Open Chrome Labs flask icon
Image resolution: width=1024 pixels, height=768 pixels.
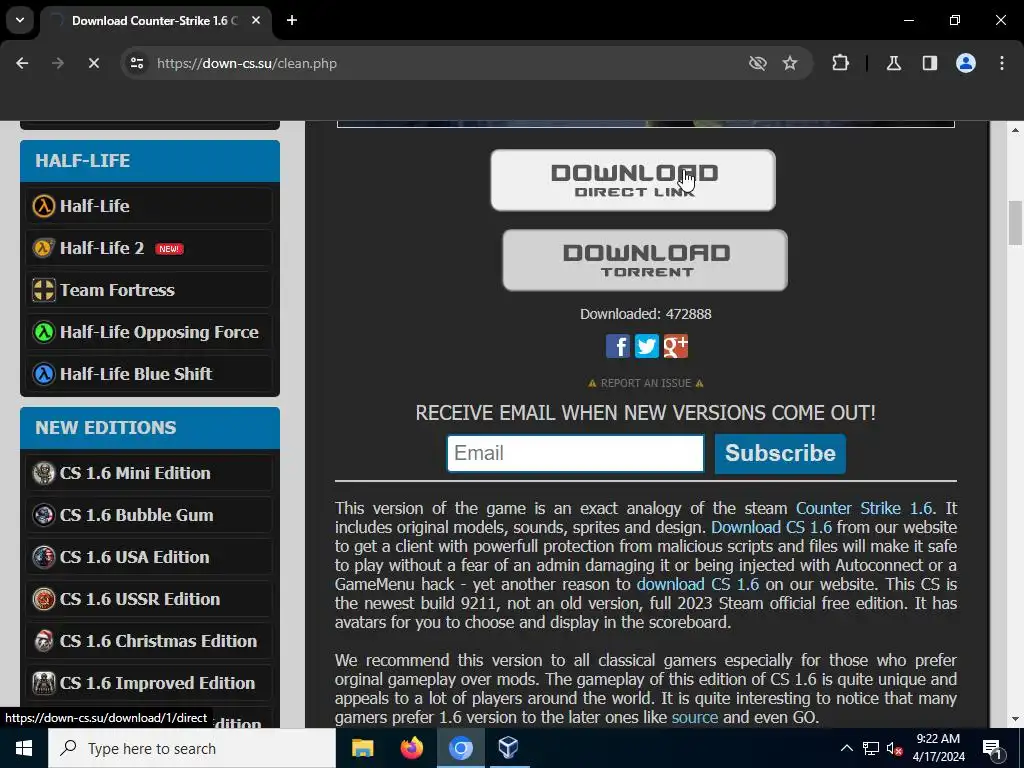[x=894, y=63]
